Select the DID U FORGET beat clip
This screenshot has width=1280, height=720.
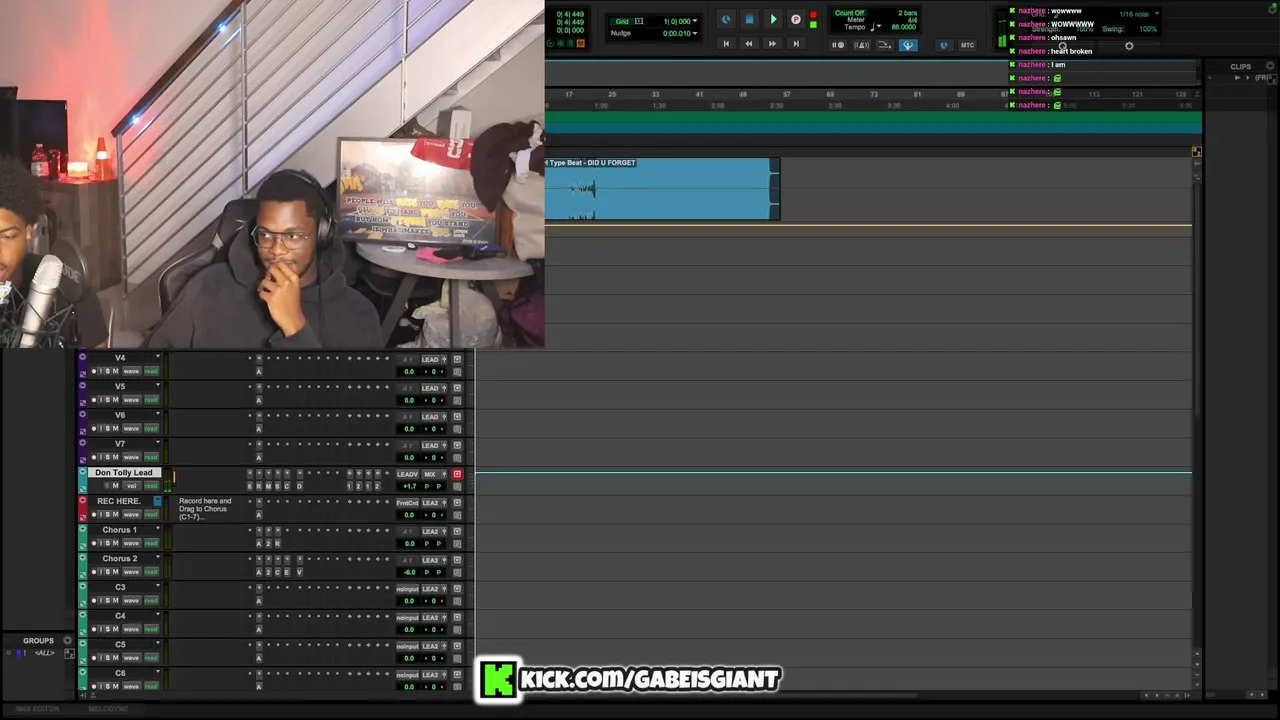[x=661, y=189]
